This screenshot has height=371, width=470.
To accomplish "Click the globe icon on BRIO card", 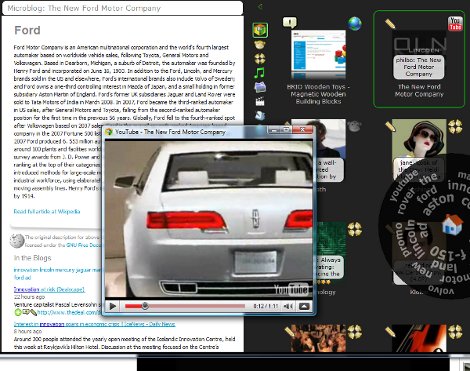I will point(354,23).
